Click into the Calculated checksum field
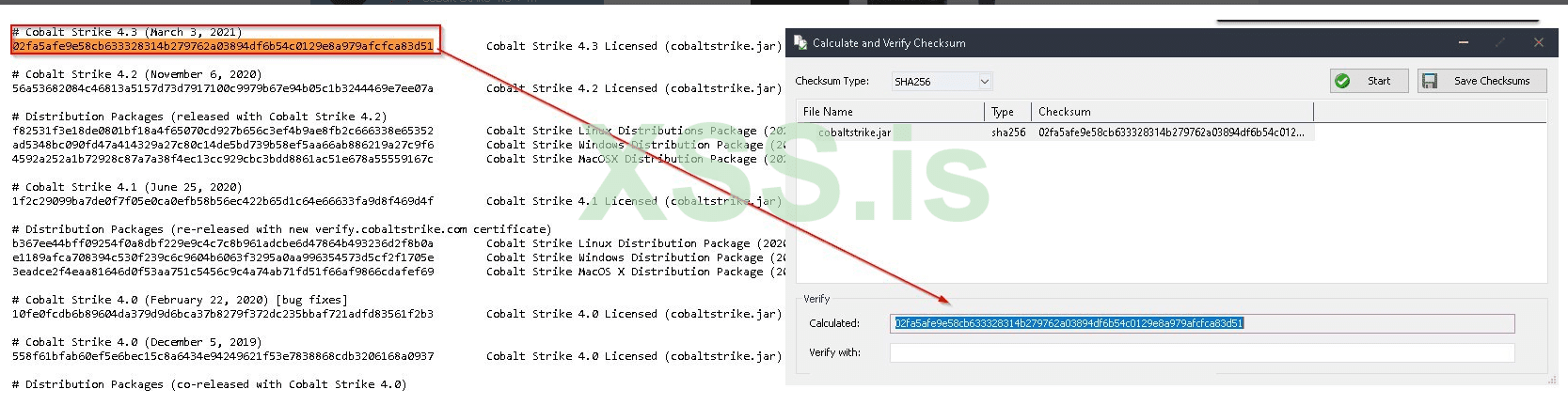The width and height of the screenshot is (1568, 405). (1202, 323)
